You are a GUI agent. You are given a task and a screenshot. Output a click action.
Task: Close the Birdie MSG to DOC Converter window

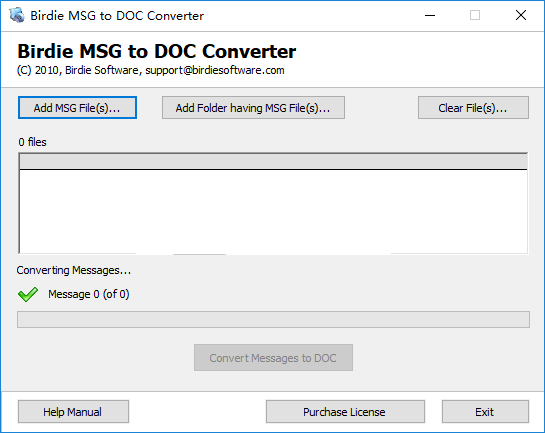pyautogui.click(x=521, y=15)
